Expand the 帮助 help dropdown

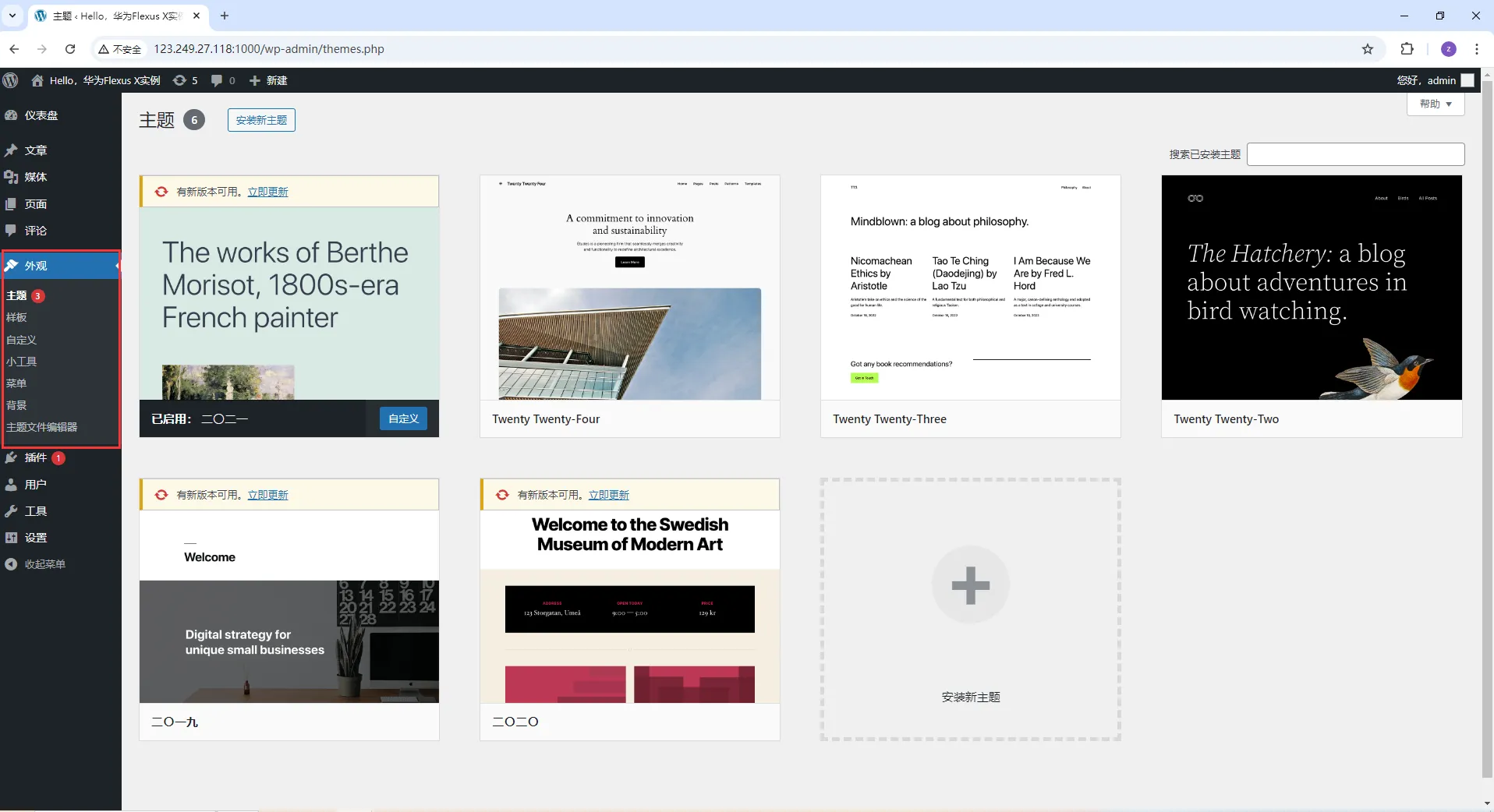(x=1436, y=104)
